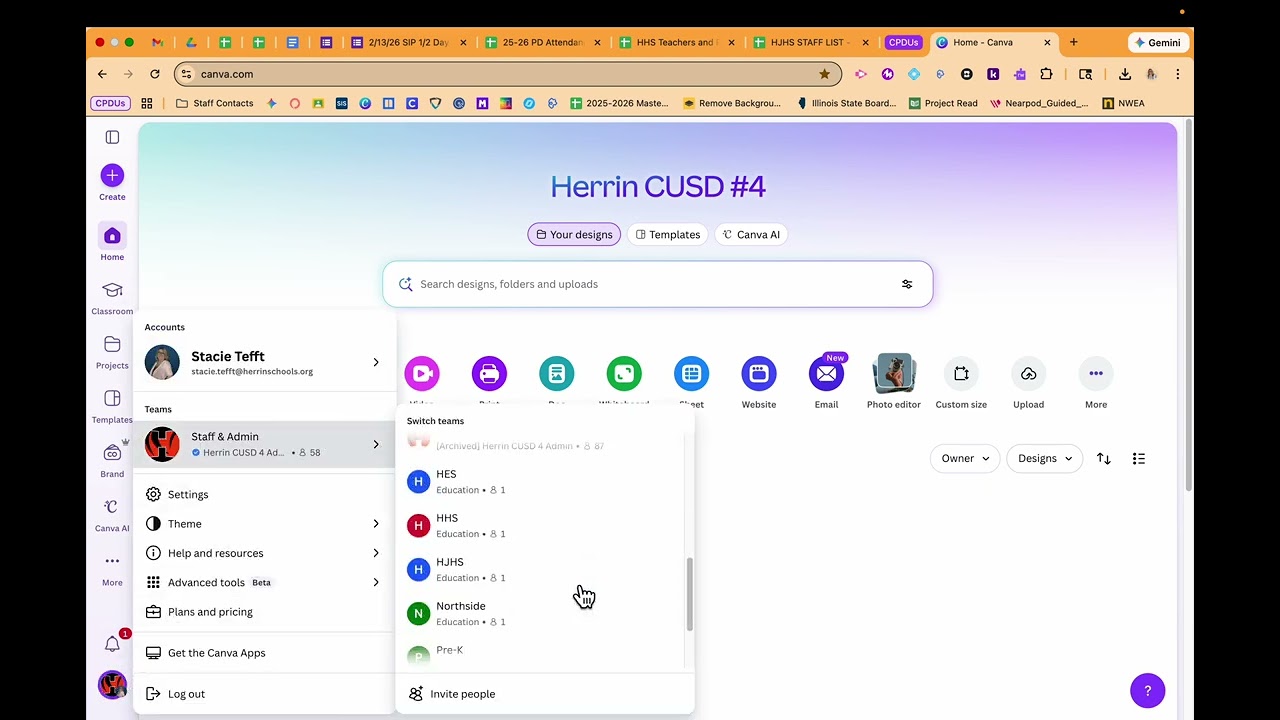The width and height of the screenshot is (1280, 720).
Task: Open the search filter options icon
Action: [x=907, y=284]
